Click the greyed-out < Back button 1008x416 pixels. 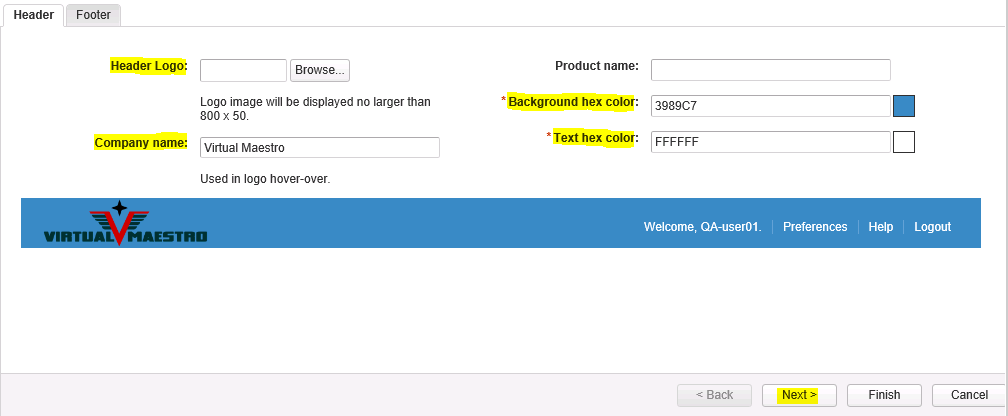click(x=714, y=395)
